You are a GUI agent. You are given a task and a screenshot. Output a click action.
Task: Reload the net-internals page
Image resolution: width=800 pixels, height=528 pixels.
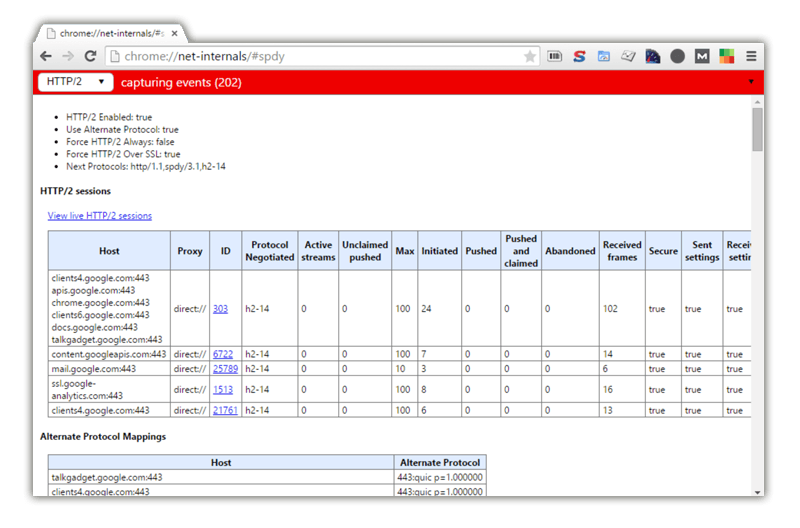click(x=90, y=56)
